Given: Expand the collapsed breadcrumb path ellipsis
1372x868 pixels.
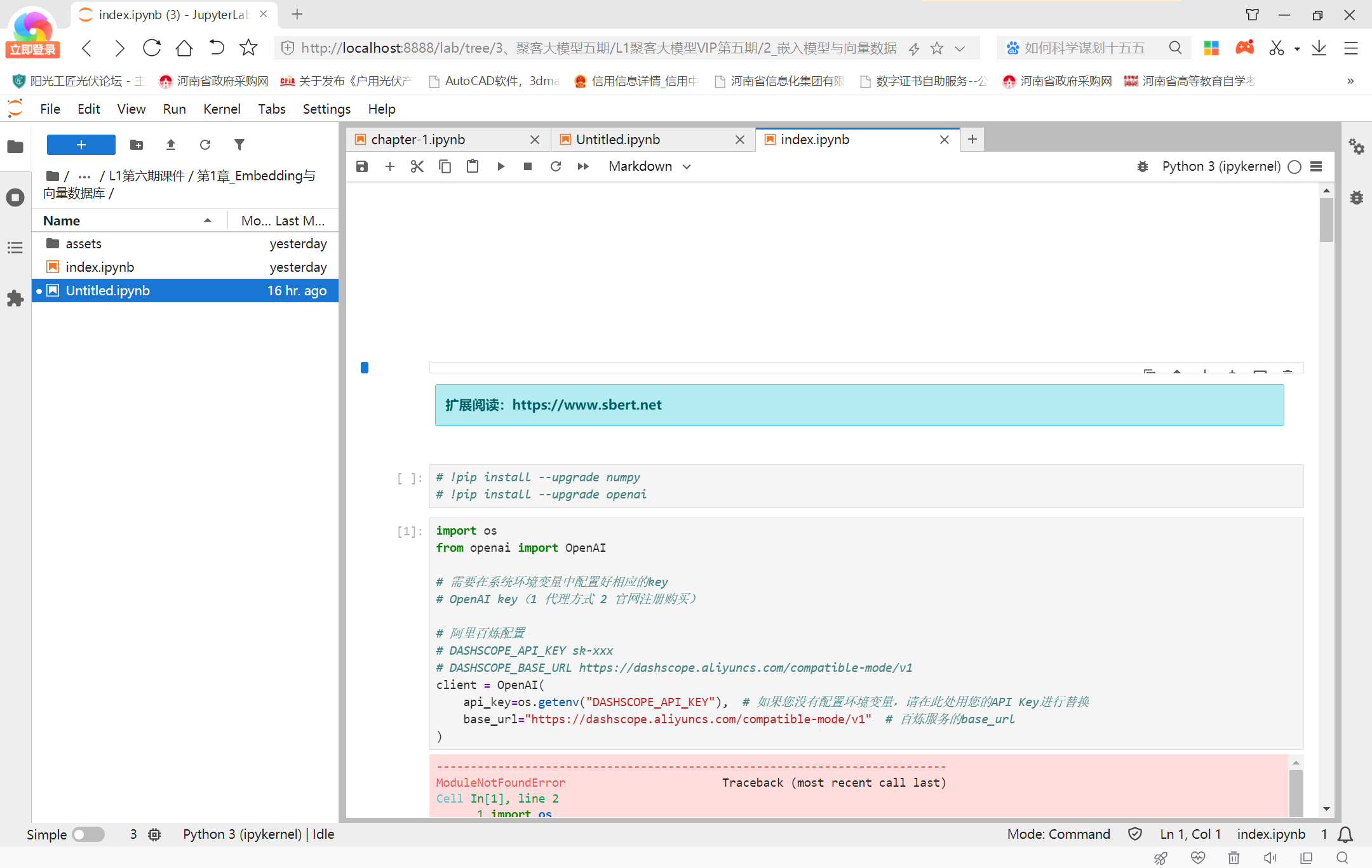Looking at the screenshot, I should pyautogui.click(x=84, y=176).
